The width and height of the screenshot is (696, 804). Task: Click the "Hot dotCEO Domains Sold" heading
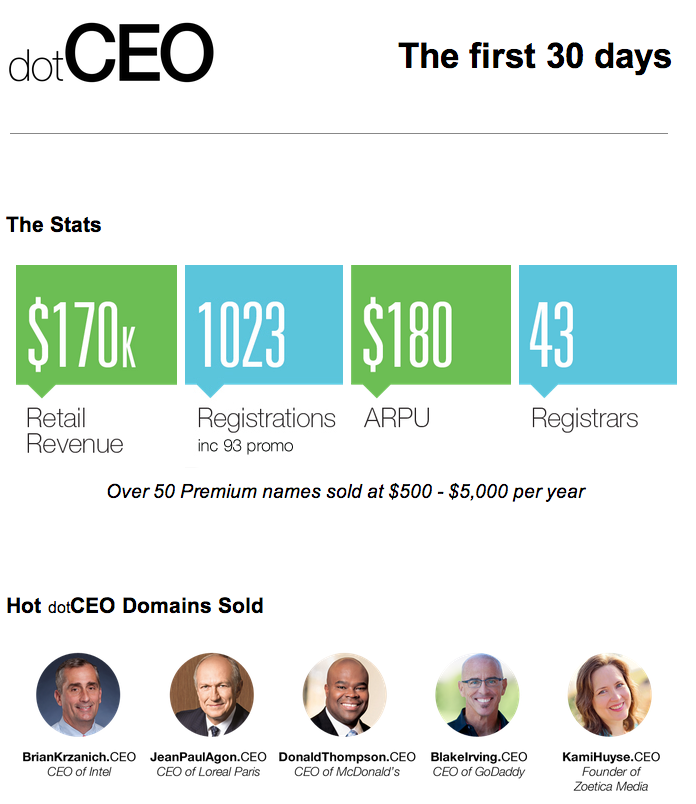pos(135,606)
